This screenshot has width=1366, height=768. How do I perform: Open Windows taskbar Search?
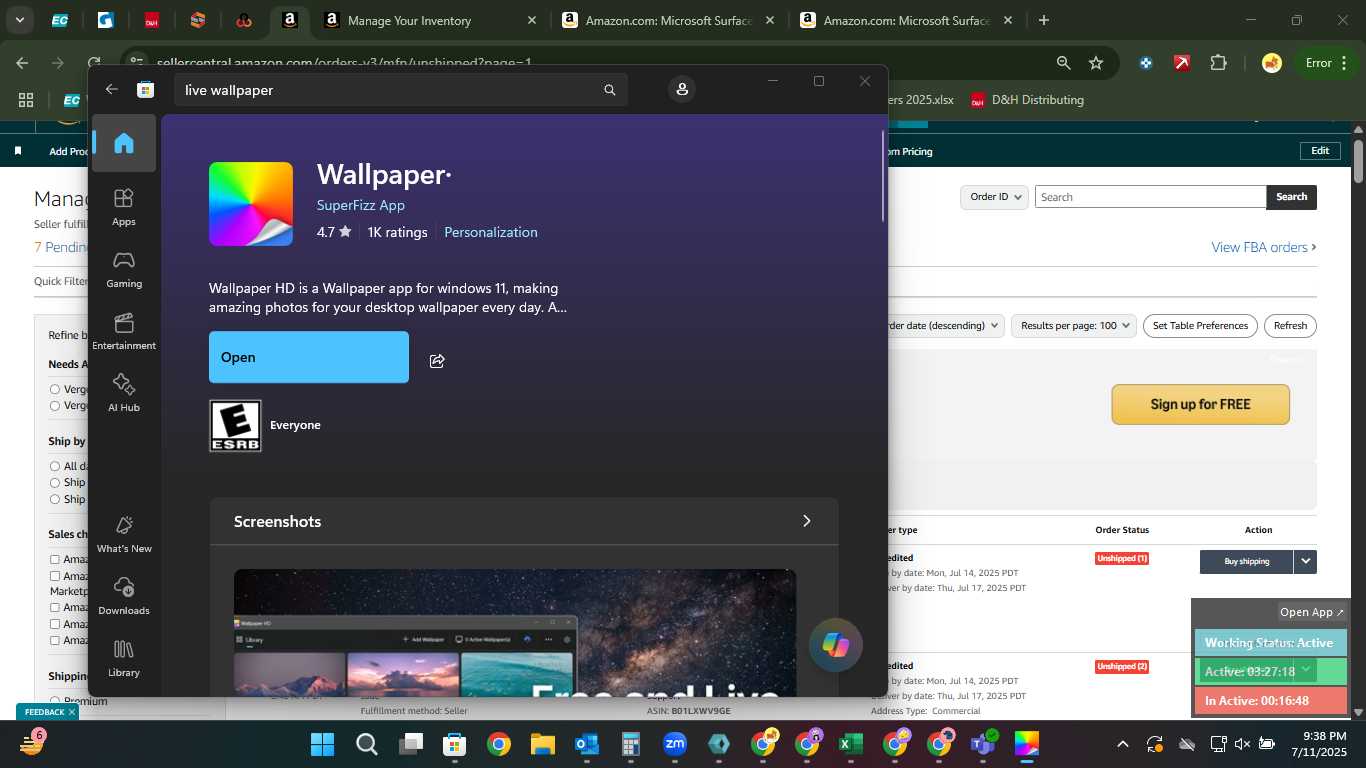(x=367, y=744)
